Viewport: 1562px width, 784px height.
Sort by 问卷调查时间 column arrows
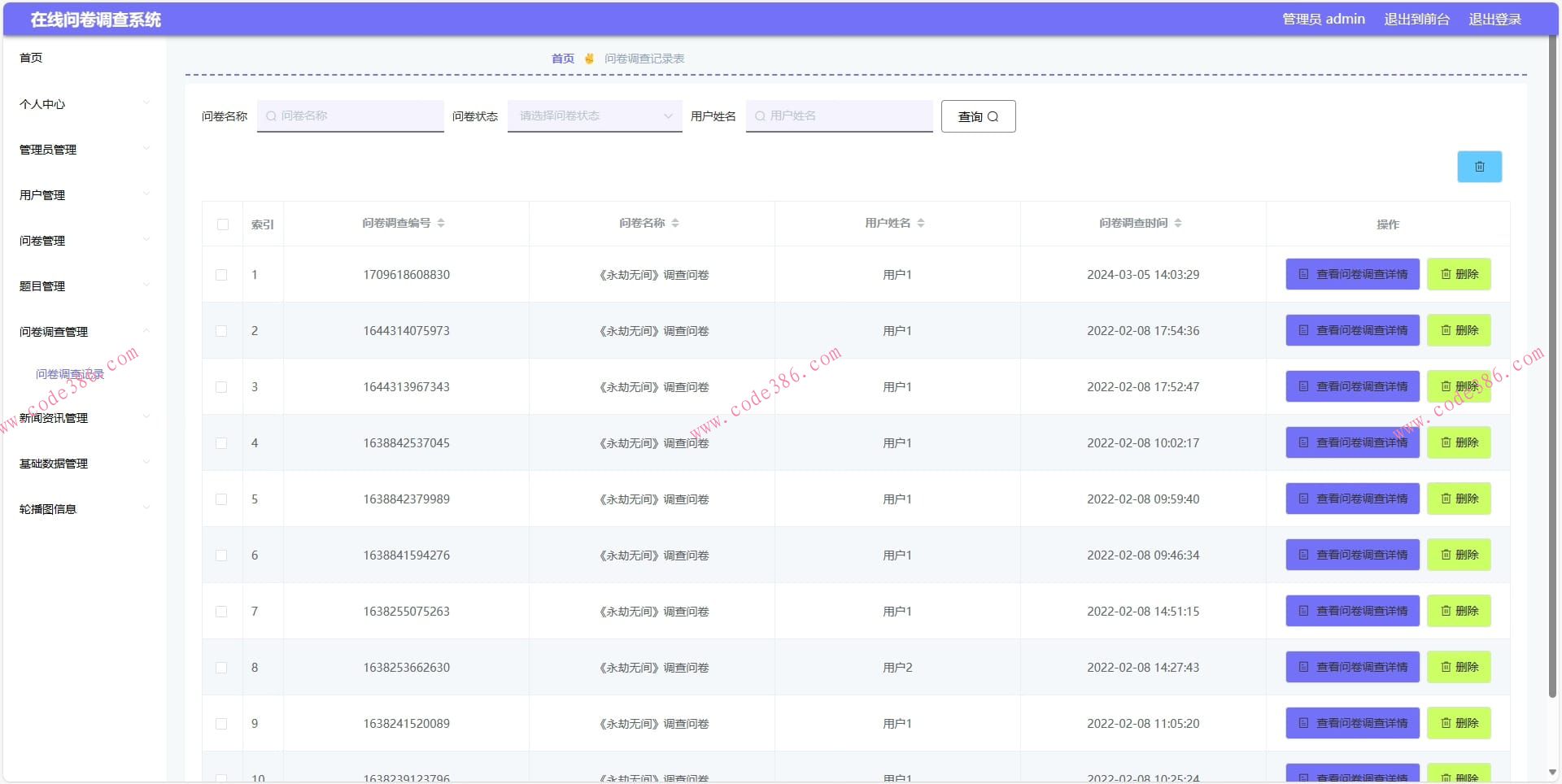pos(1178,223)
